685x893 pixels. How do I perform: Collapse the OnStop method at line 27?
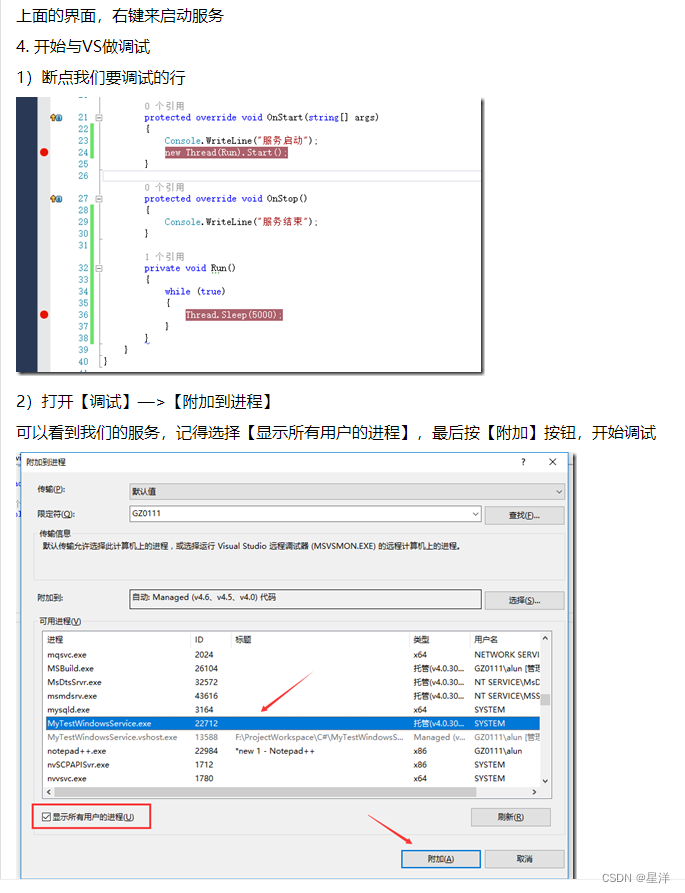[x=99, y=199]
